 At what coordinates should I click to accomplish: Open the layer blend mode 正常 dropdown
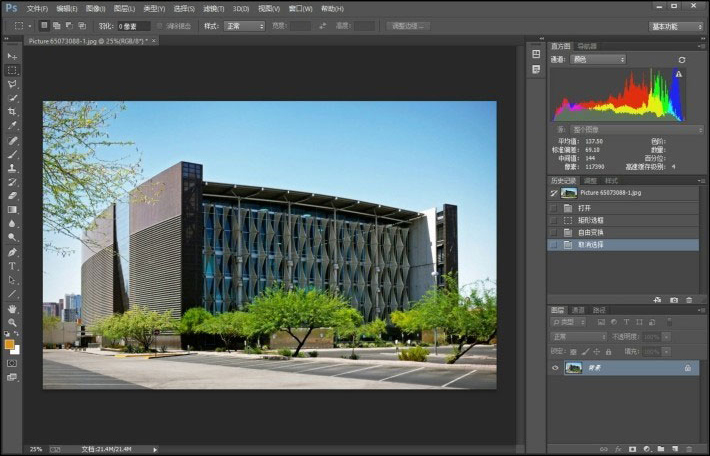pos(578,337)
